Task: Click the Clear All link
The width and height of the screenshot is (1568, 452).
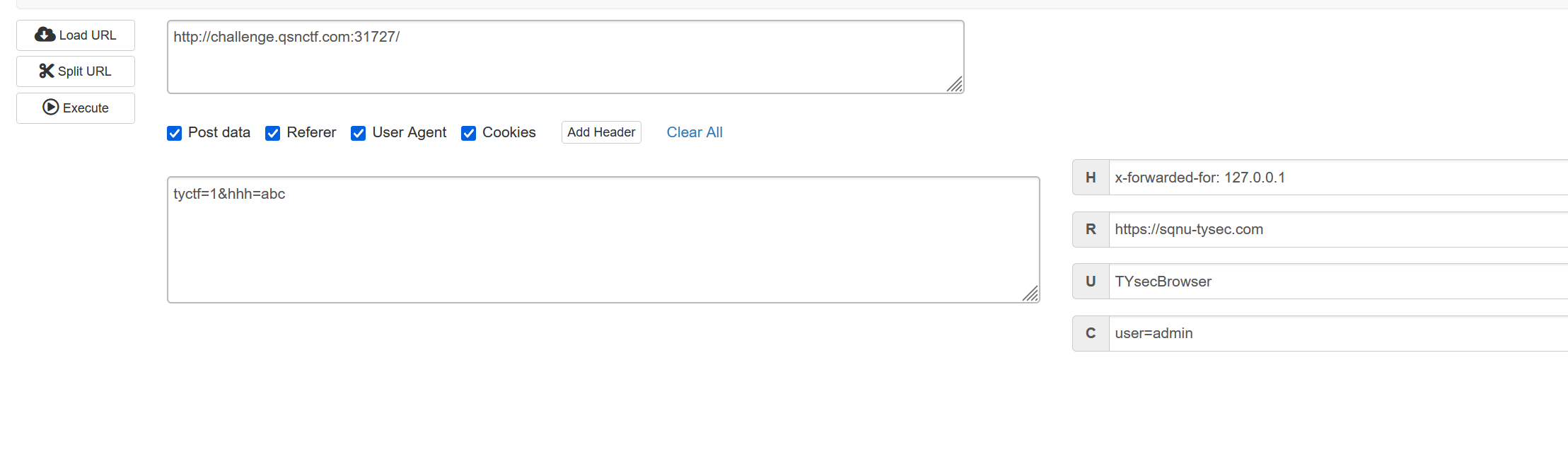Action: click(695, 132)
